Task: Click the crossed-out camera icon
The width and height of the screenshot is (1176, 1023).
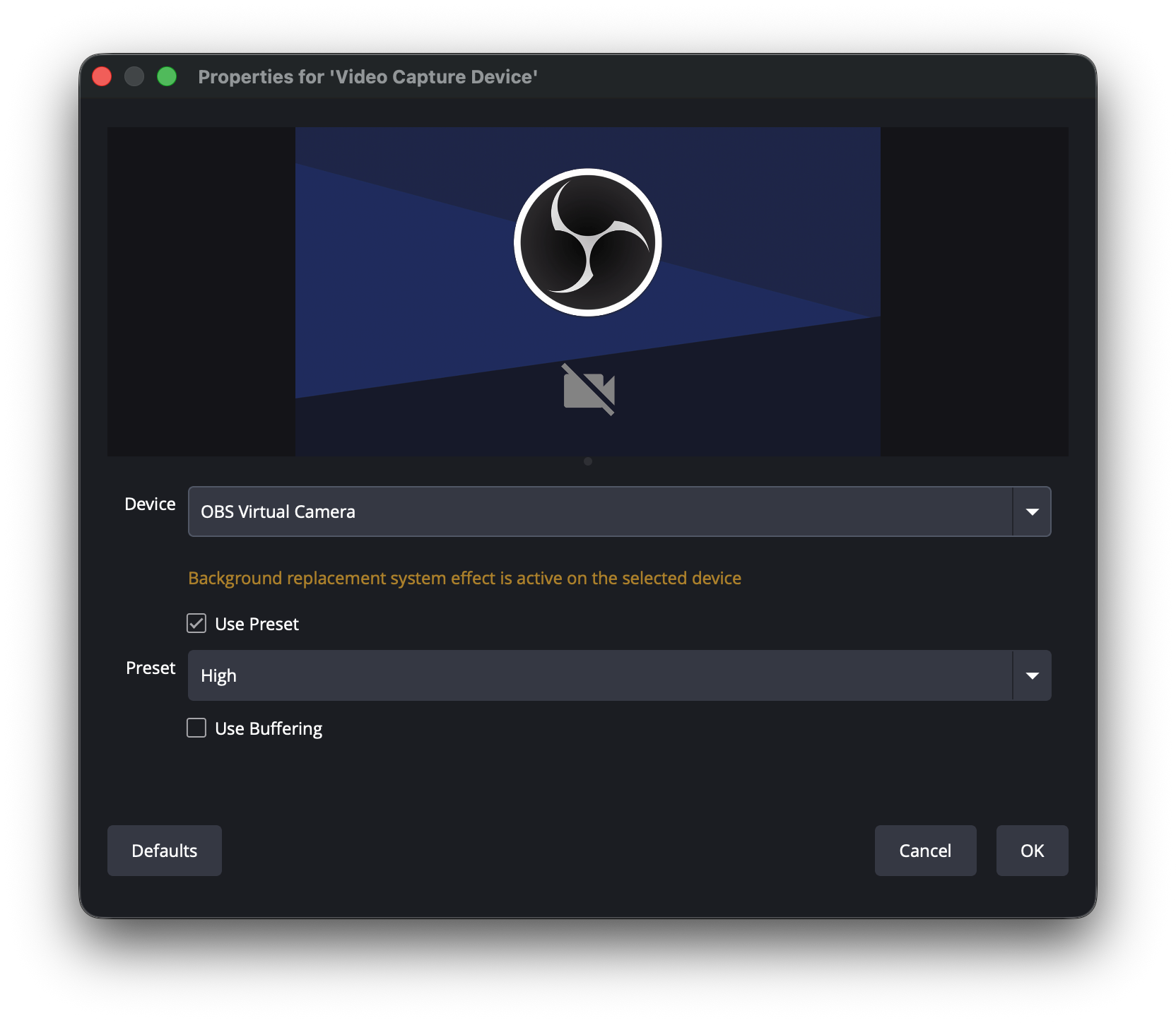Action: point(589,390)
